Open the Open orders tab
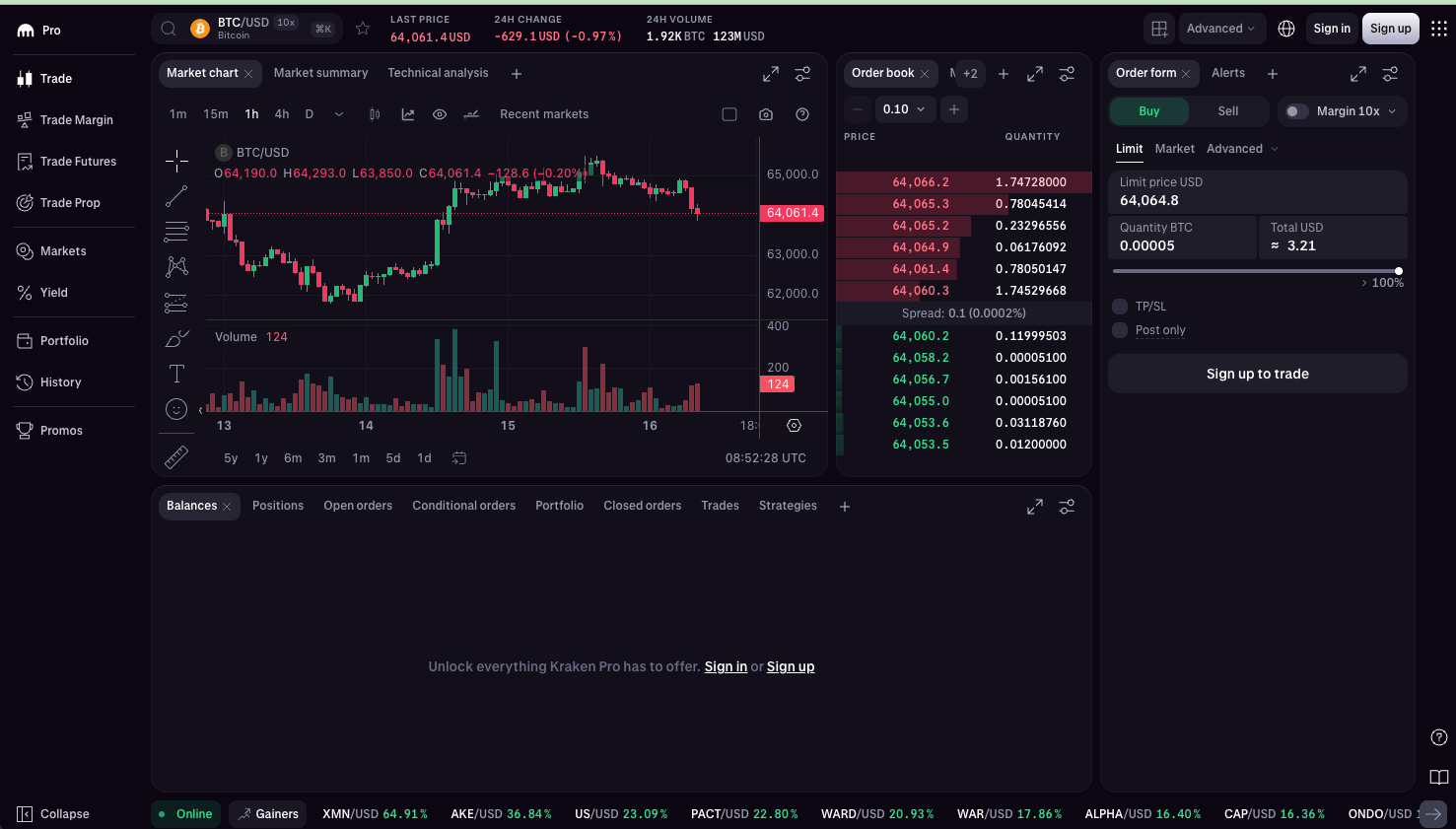Viewport: 1456px width, 829px height. pyautogui.click(x=358, y=506)
